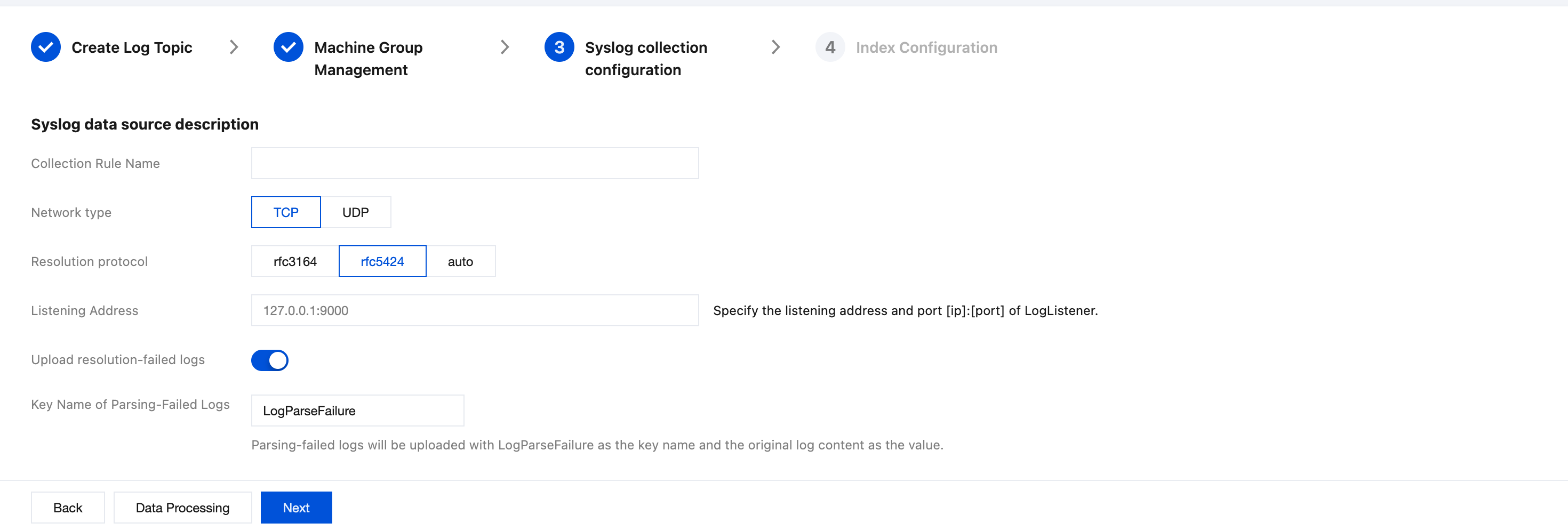The height and width of the screenshot is (531, 1568).
Task: Click the Machine Group Management checkmark icon
Action: pyautogui.click(x=288, y=47)
